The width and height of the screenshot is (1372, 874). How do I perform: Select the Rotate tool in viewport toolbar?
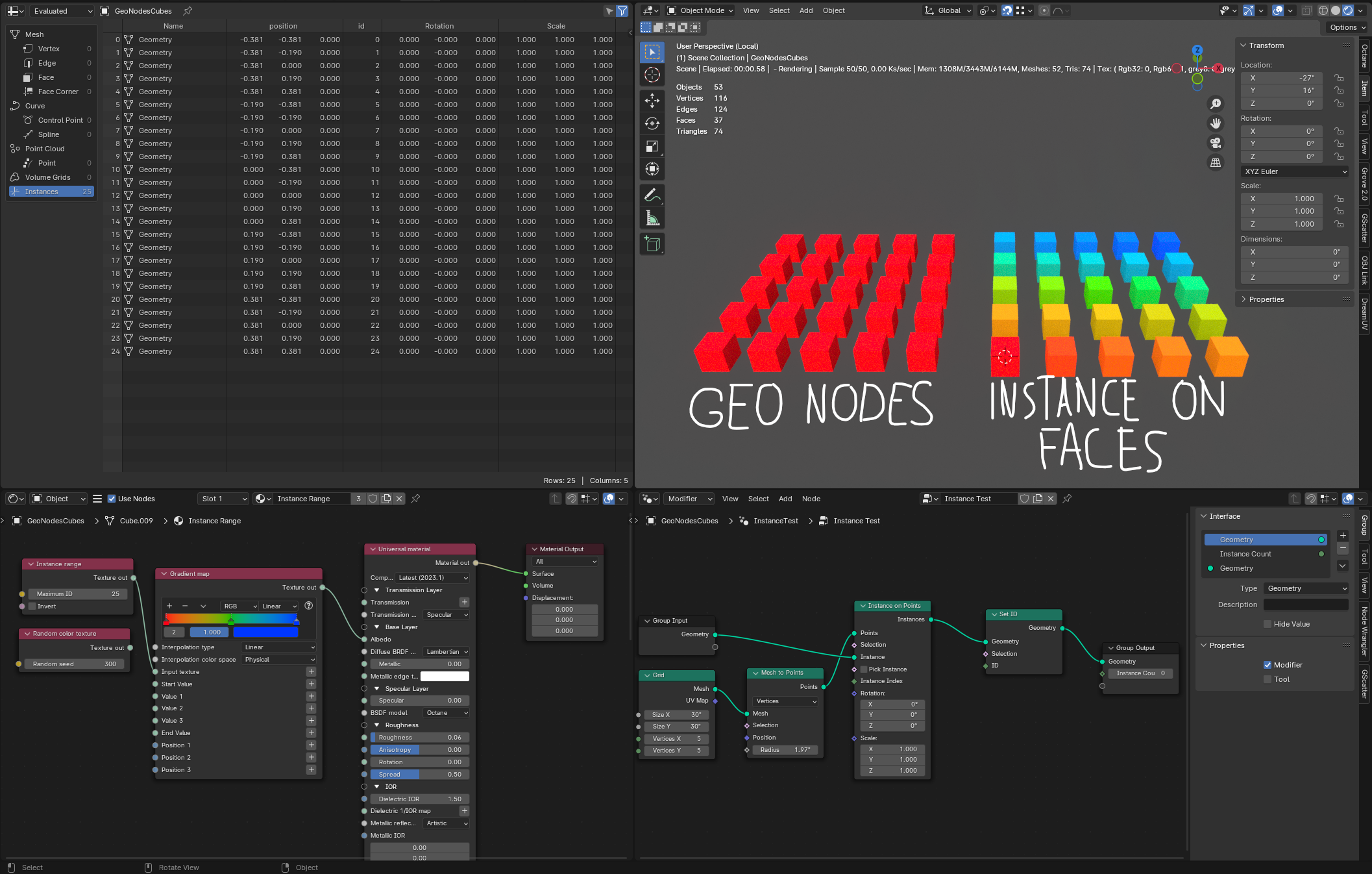point(652,123)
